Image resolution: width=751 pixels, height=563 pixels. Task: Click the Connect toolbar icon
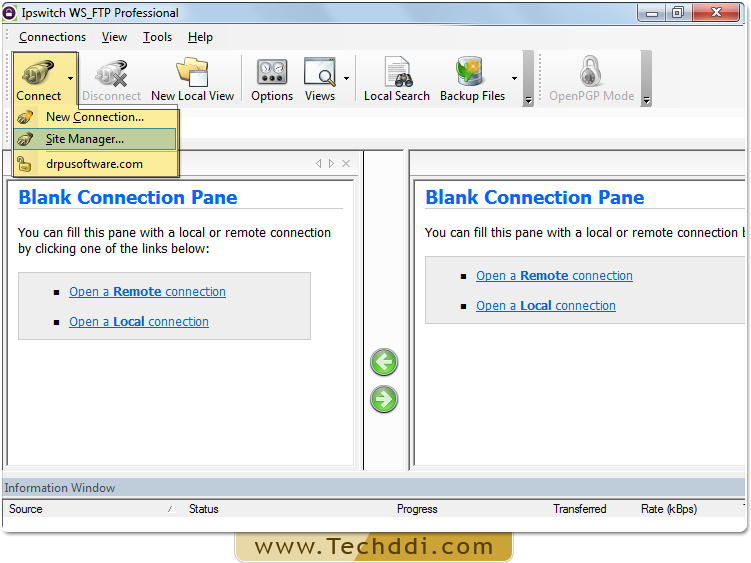[x=38, y=77]
